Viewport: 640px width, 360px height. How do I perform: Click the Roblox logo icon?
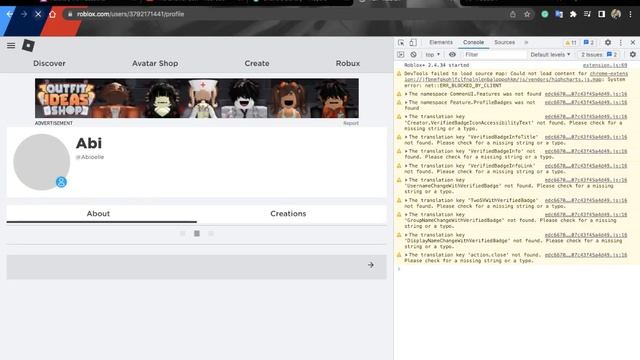(x=28, y=45)
